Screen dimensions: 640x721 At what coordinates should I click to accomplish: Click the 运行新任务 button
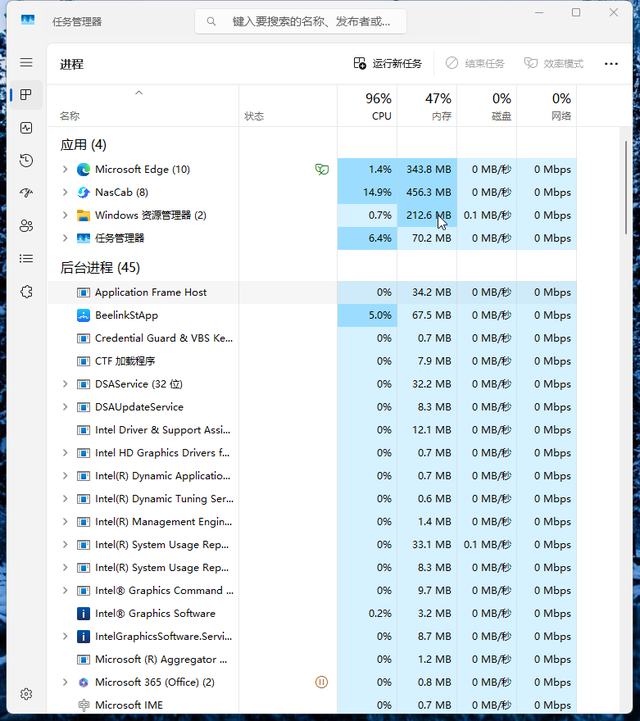click(x=388, y=63)
